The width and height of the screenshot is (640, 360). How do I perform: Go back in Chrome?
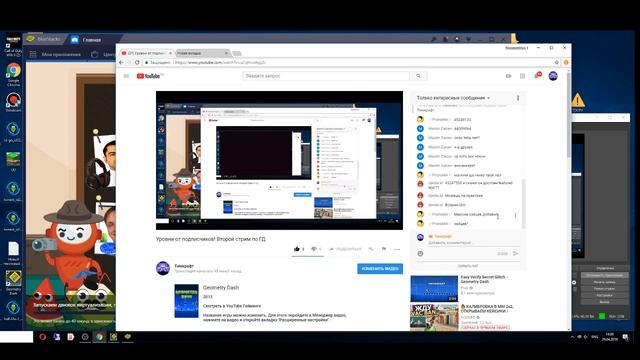(x=121, y=62)
